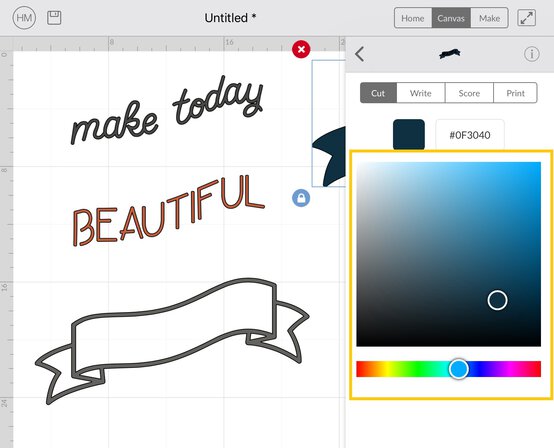Click the dark blue current color swatch
The width and height of the screenshot is (554, 448).
coord(409,135)
